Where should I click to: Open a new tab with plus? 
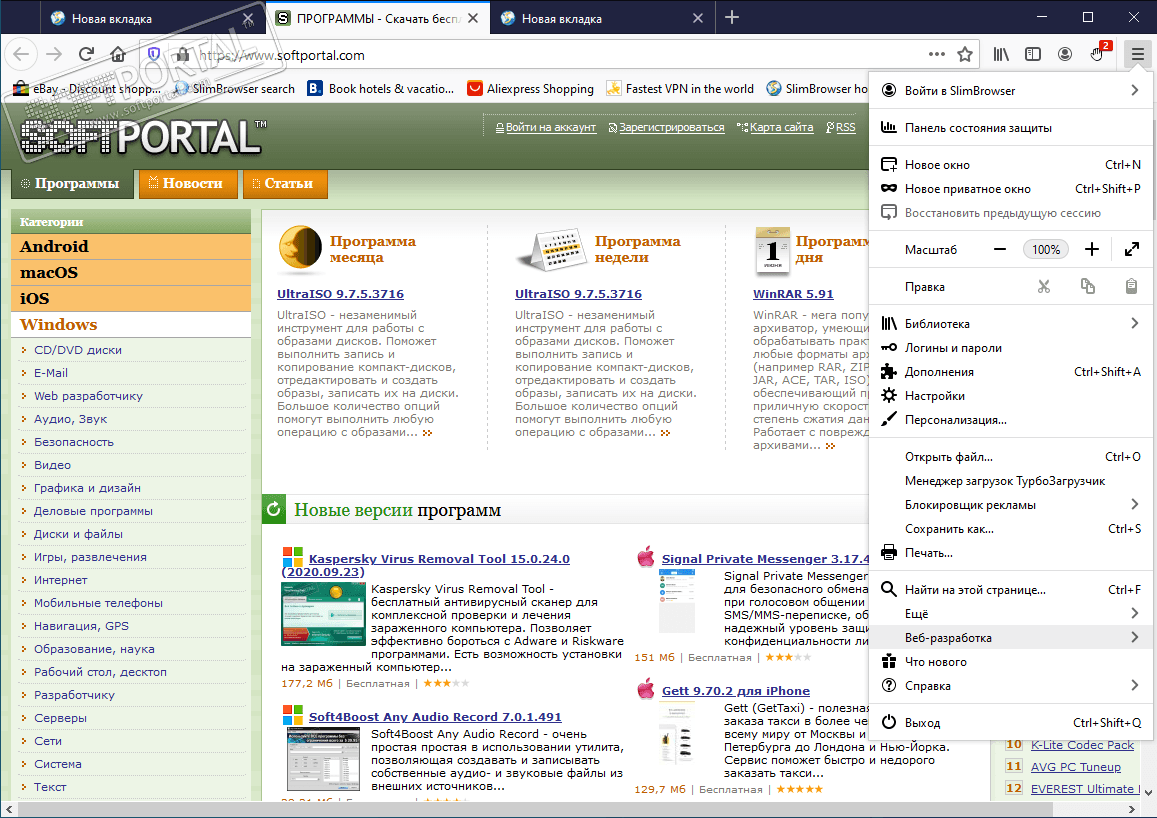[732, 18]
